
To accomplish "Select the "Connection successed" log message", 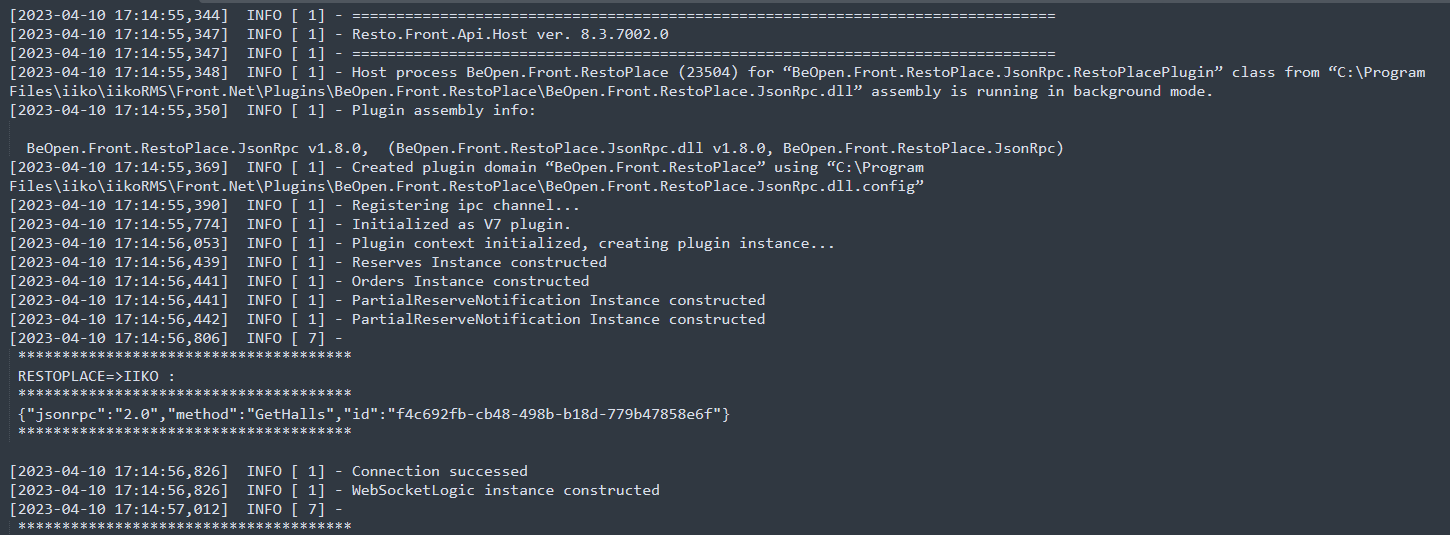I will (439, 471).
